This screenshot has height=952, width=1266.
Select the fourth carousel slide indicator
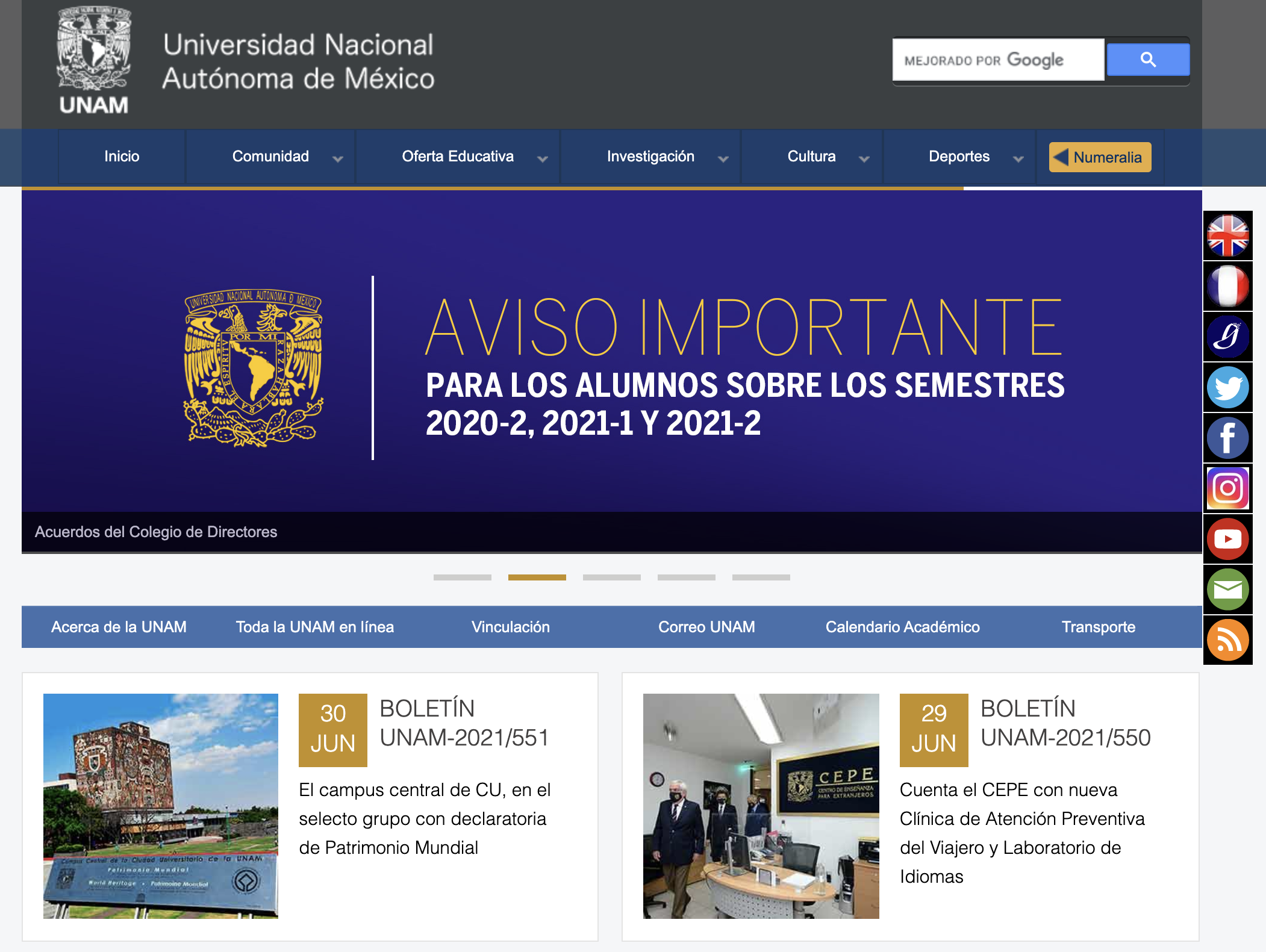(687, 577)
